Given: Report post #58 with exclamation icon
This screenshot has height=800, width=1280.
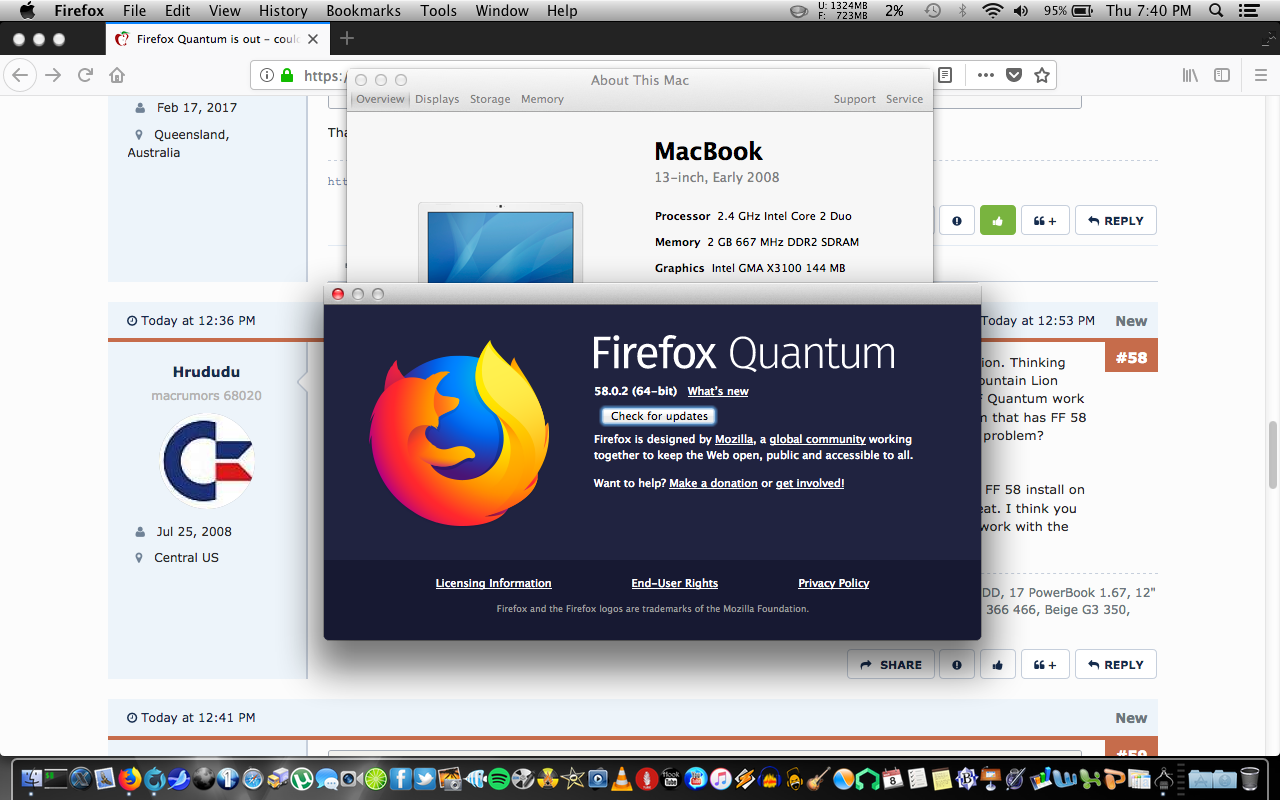Looking at the screenshot, I should coord(957,665).
